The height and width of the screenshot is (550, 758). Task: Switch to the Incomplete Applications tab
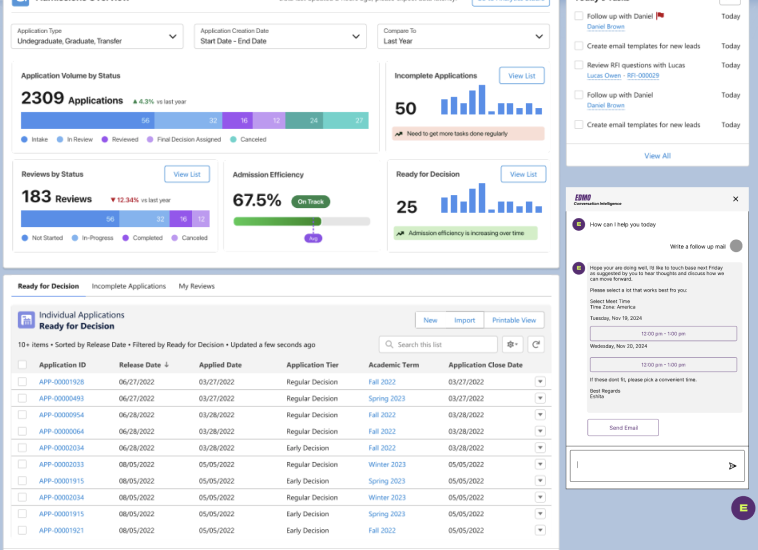point(129,286)
